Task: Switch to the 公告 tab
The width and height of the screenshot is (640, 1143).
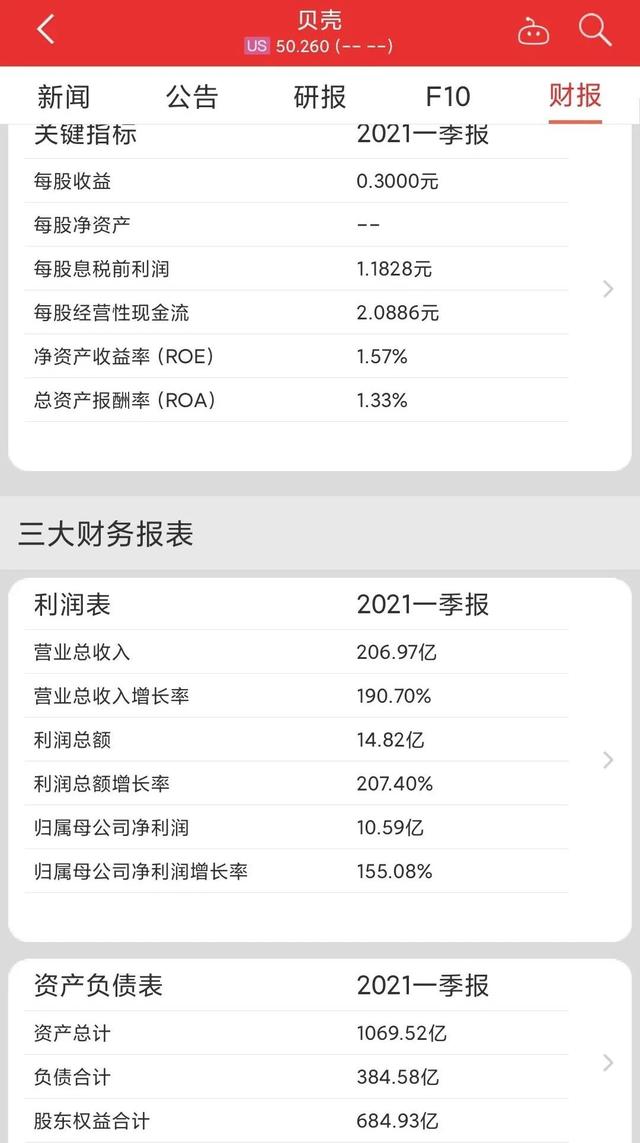Action: coord(192,96)
